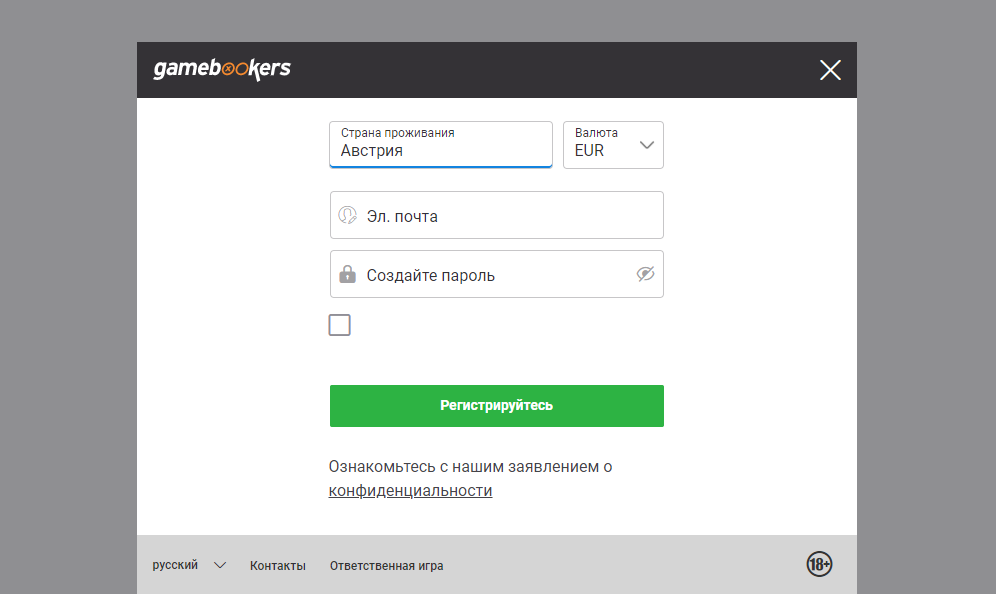Click the 18+ age restriction icon
This screenshot has height=594, width=996.
coord(819,564)
